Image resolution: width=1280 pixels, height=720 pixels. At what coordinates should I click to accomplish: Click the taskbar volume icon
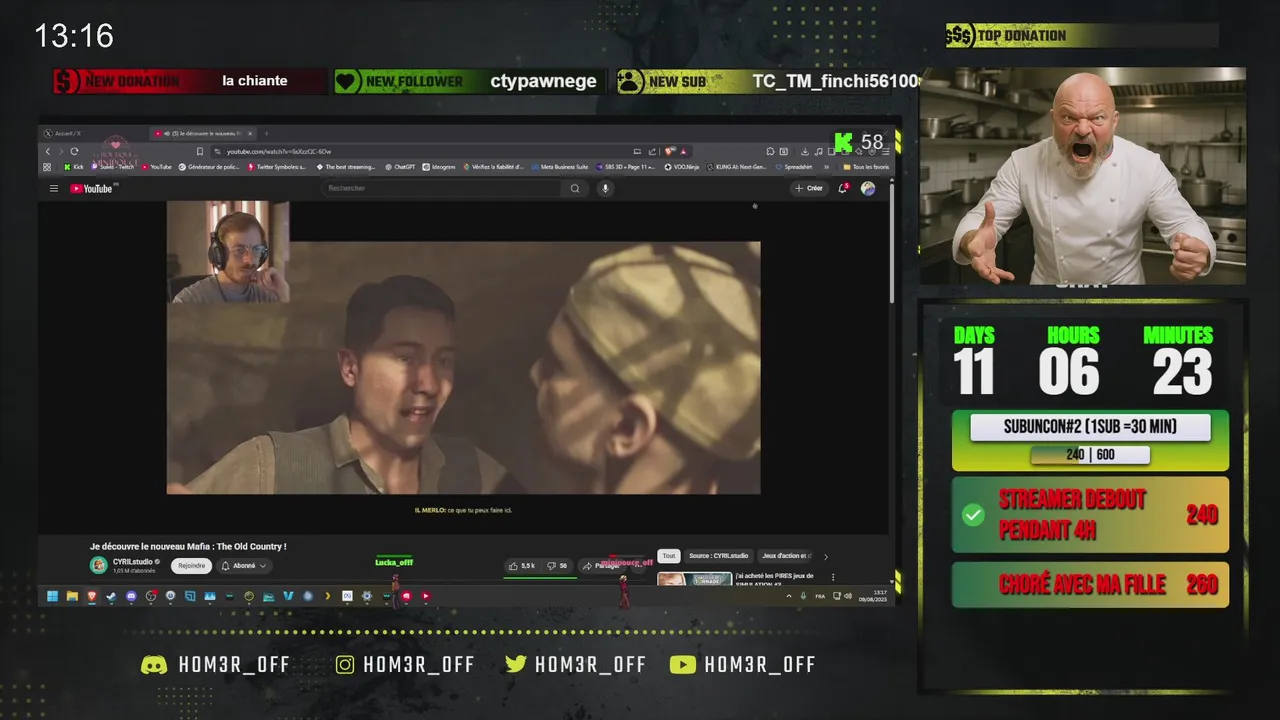(x=848, y=596)
